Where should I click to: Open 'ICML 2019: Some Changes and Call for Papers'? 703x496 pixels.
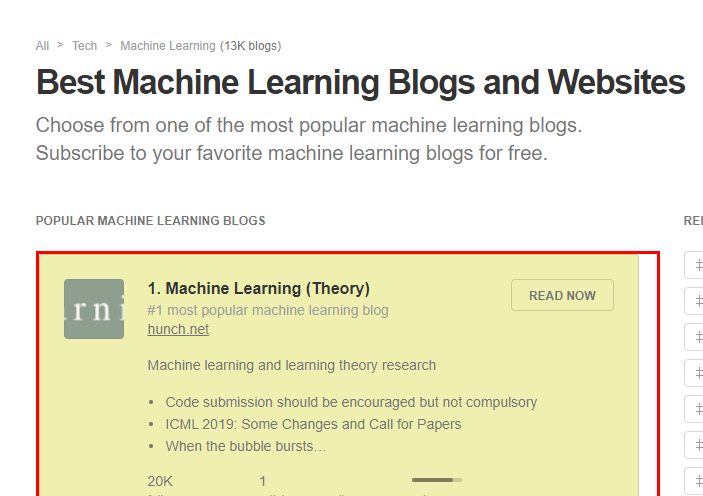(313, 424)
